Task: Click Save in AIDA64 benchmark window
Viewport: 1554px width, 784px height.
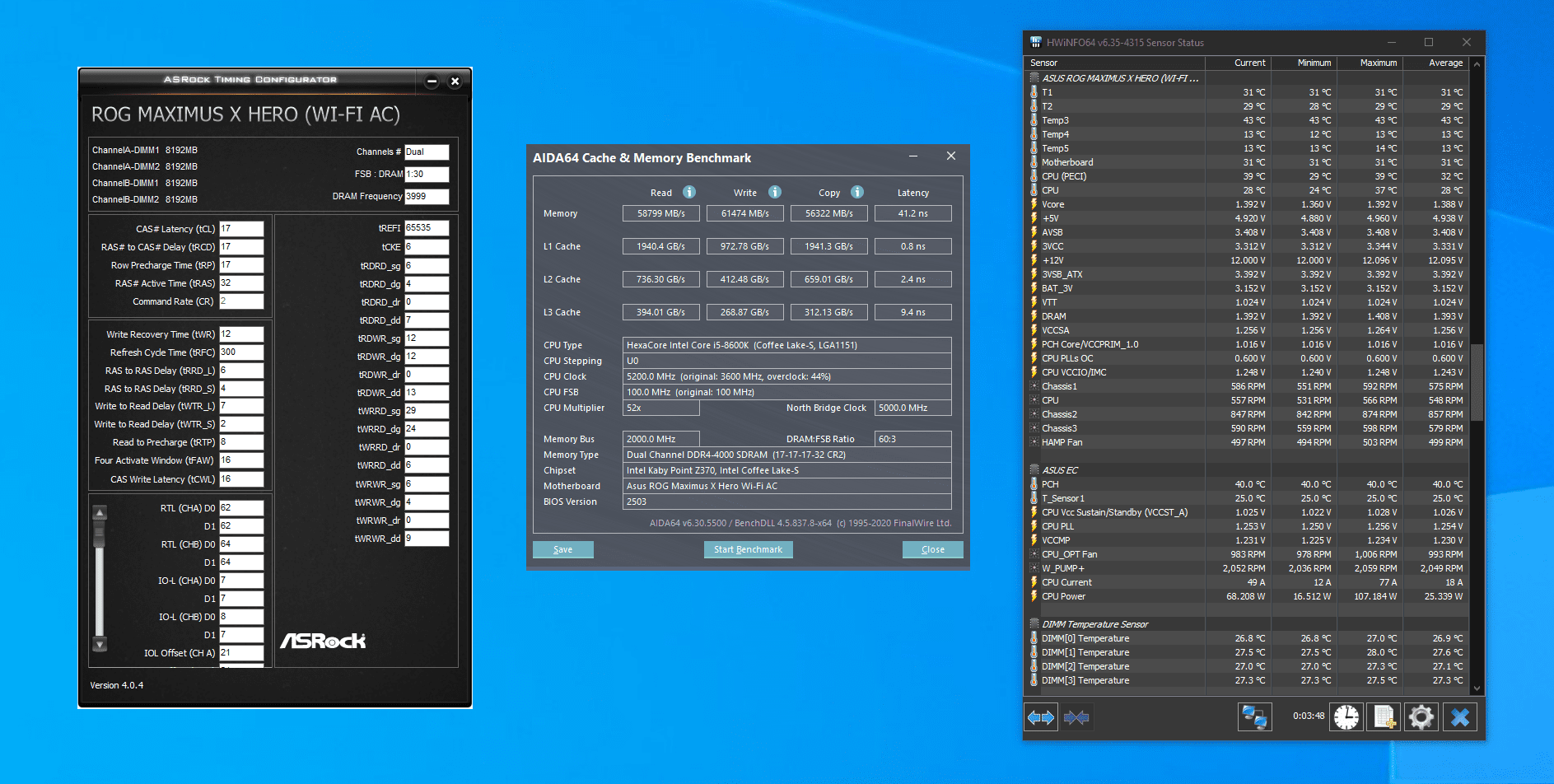Action: coord(563,549)
